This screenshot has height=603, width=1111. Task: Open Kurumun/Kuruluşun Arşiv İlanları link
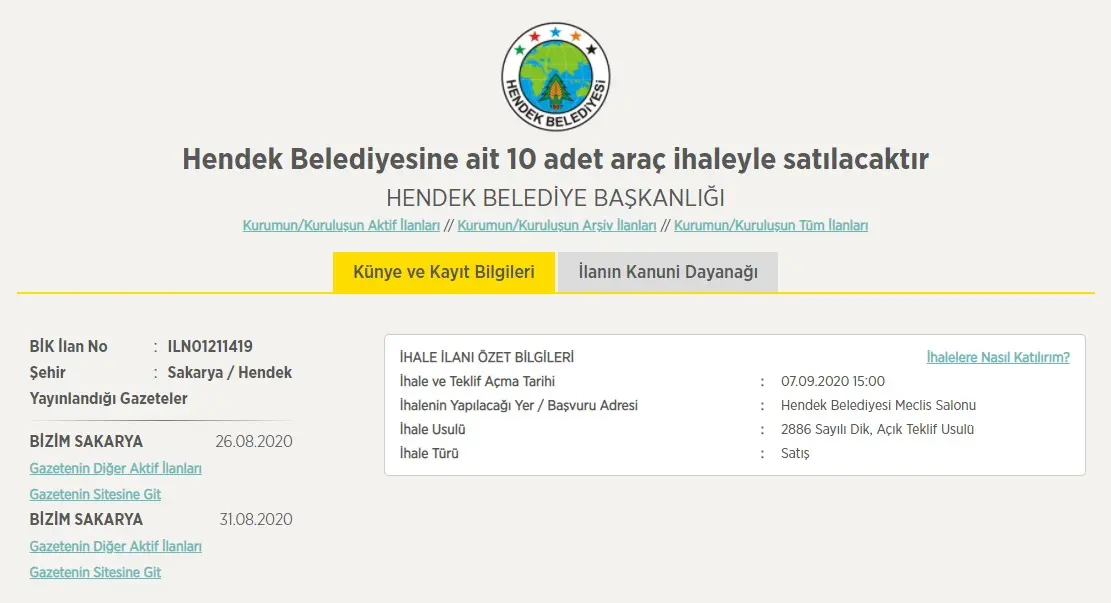[557, 225]
